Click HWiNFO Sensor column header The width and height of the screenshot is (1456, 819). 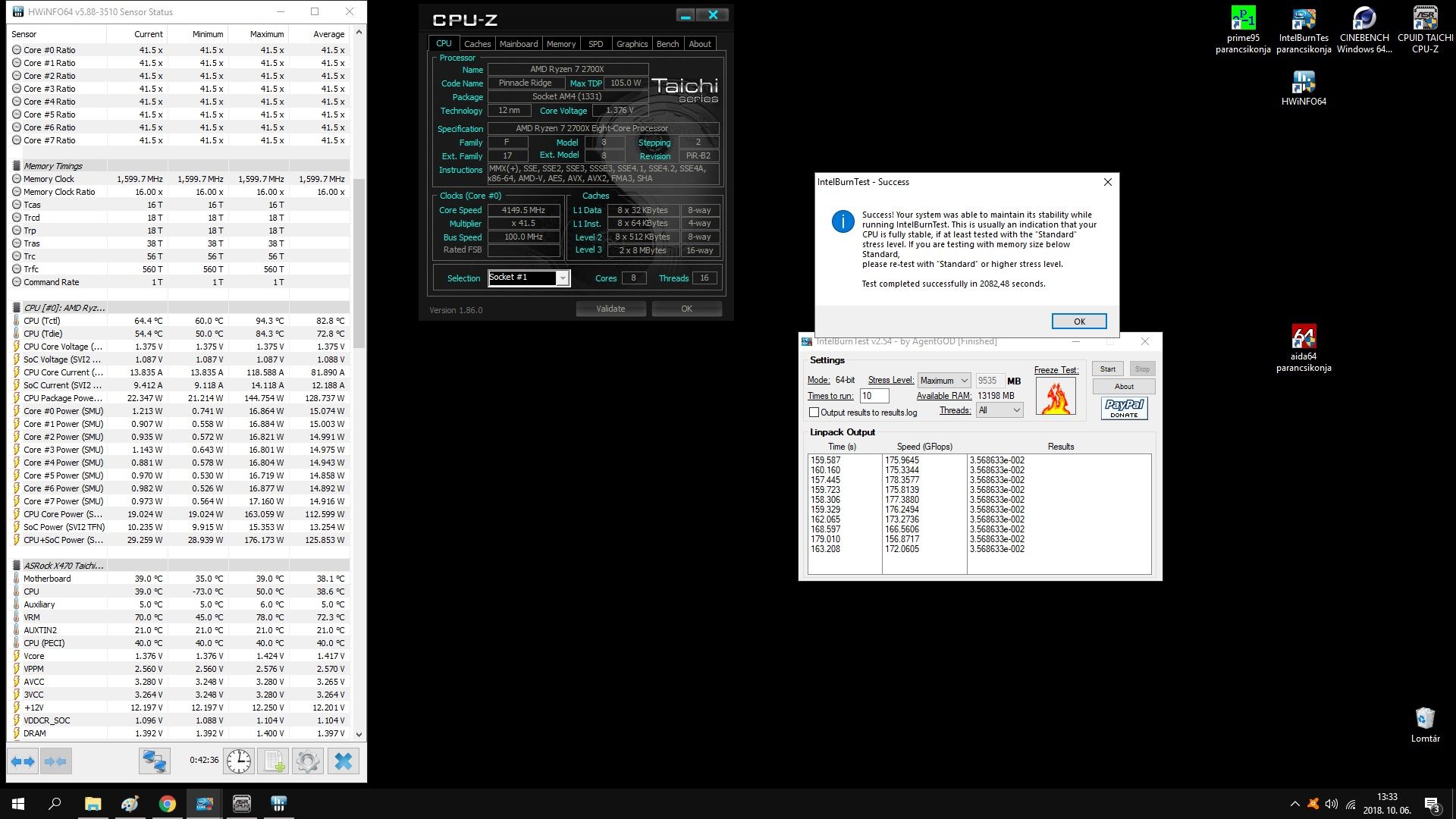(57, 34)
